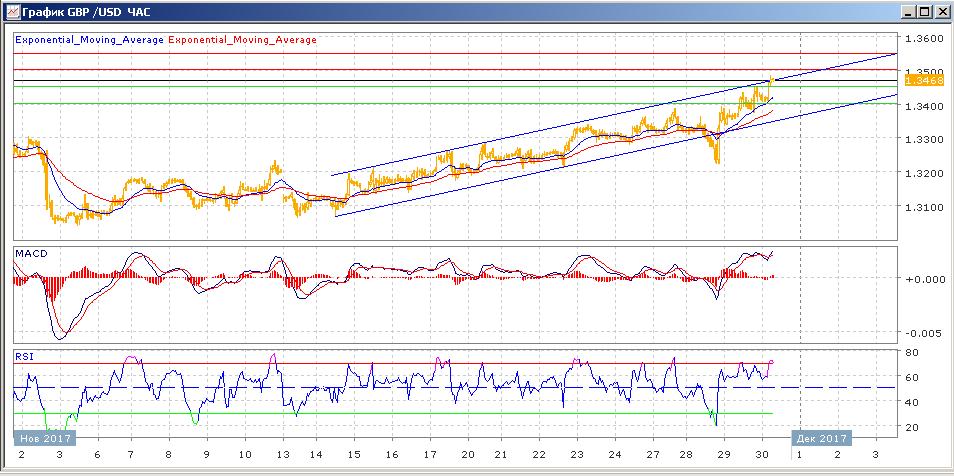Click date label 9 on time axis
The width and height of the screenshot is (954, 476).
pos(206,455)
